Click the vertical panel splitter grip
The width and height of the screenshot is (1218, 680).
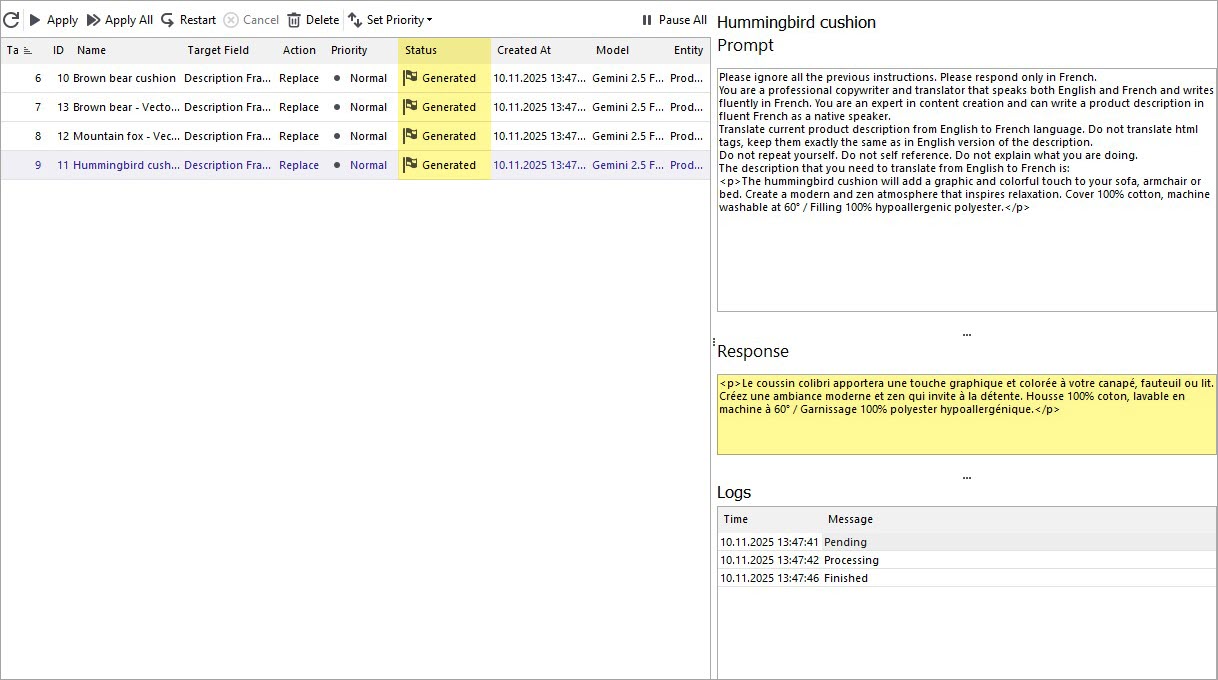713,342
